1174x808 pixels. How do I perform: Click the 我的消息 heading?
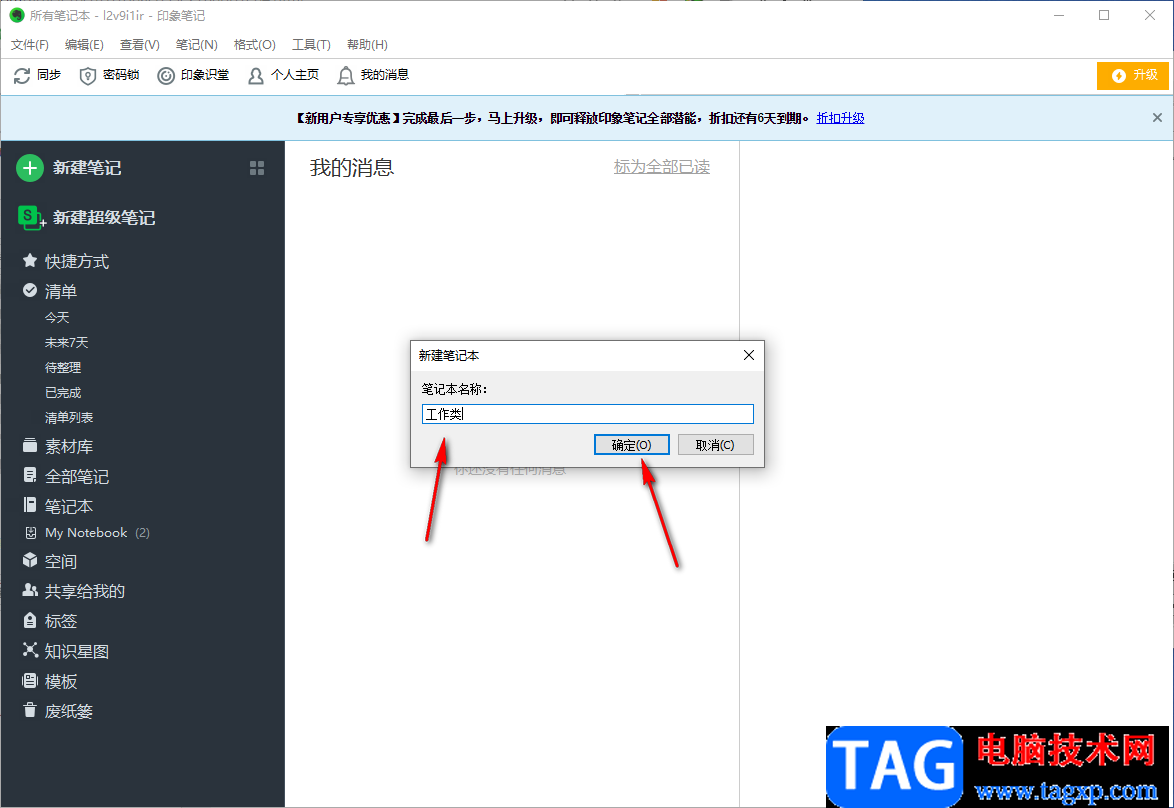click(352, 168)
